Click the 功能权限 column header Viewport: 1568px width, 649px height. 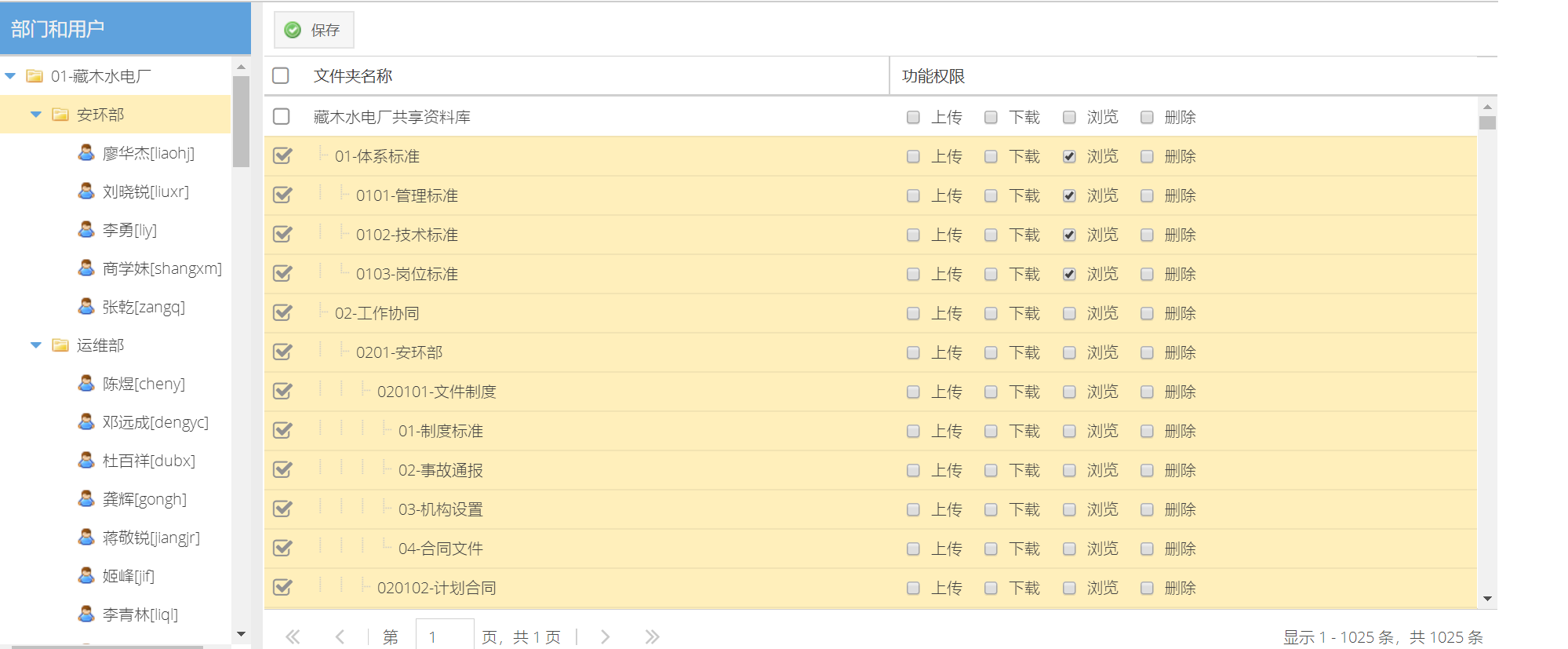point(933,76)
